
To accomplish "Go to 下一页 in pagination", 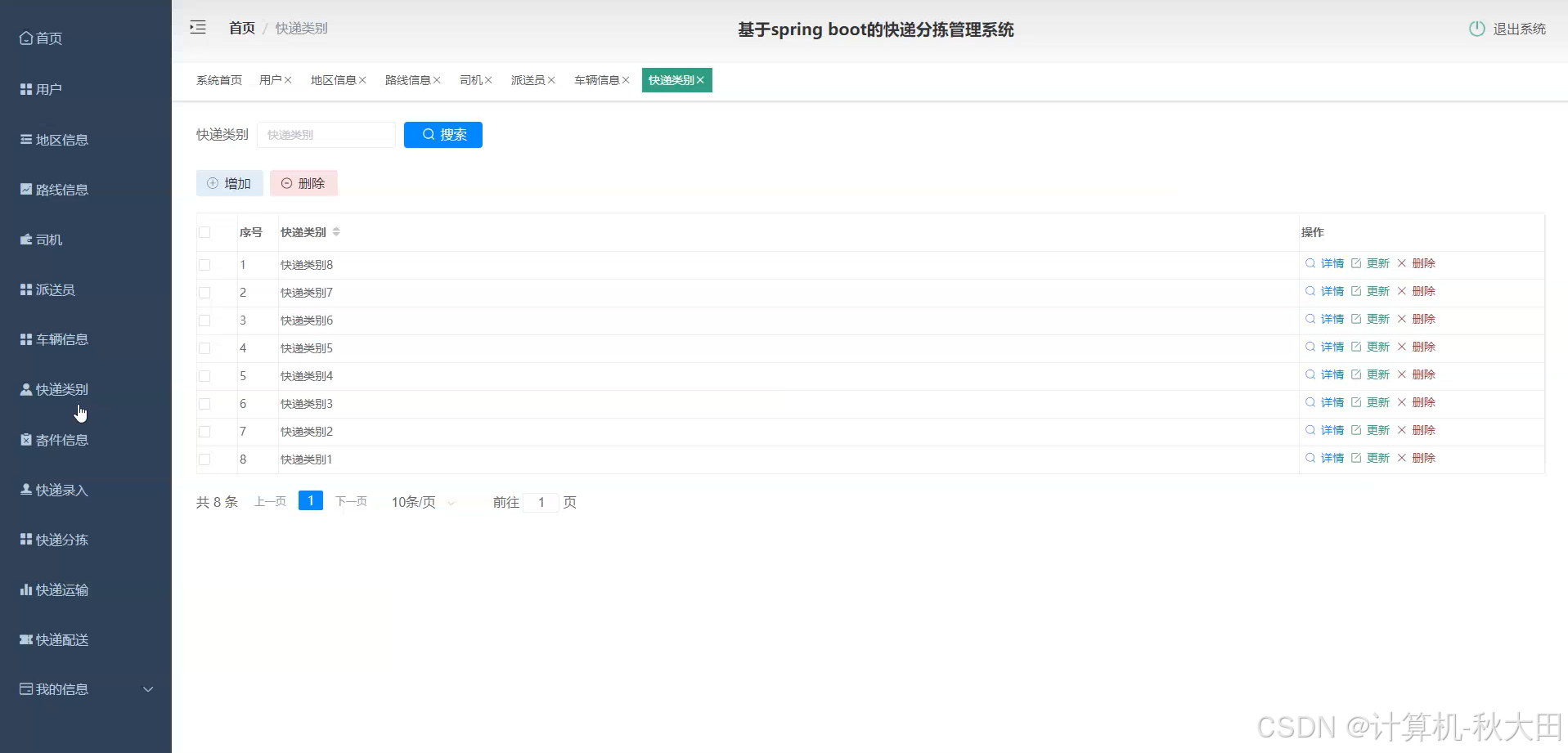I will click(351, 501).
